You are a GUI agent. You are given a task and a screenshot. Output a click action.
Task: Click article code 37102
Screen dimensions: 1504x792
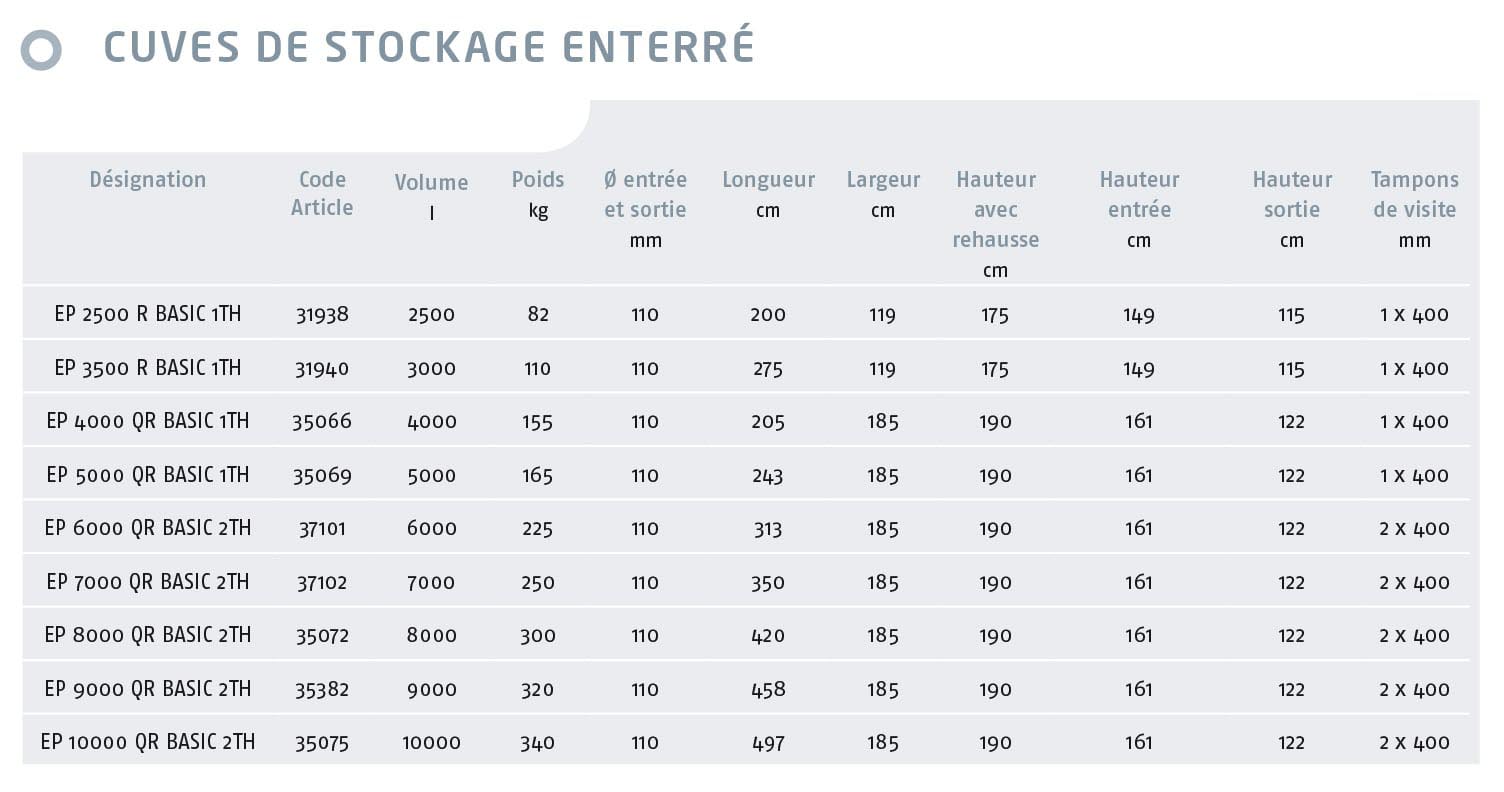(322, 582)
